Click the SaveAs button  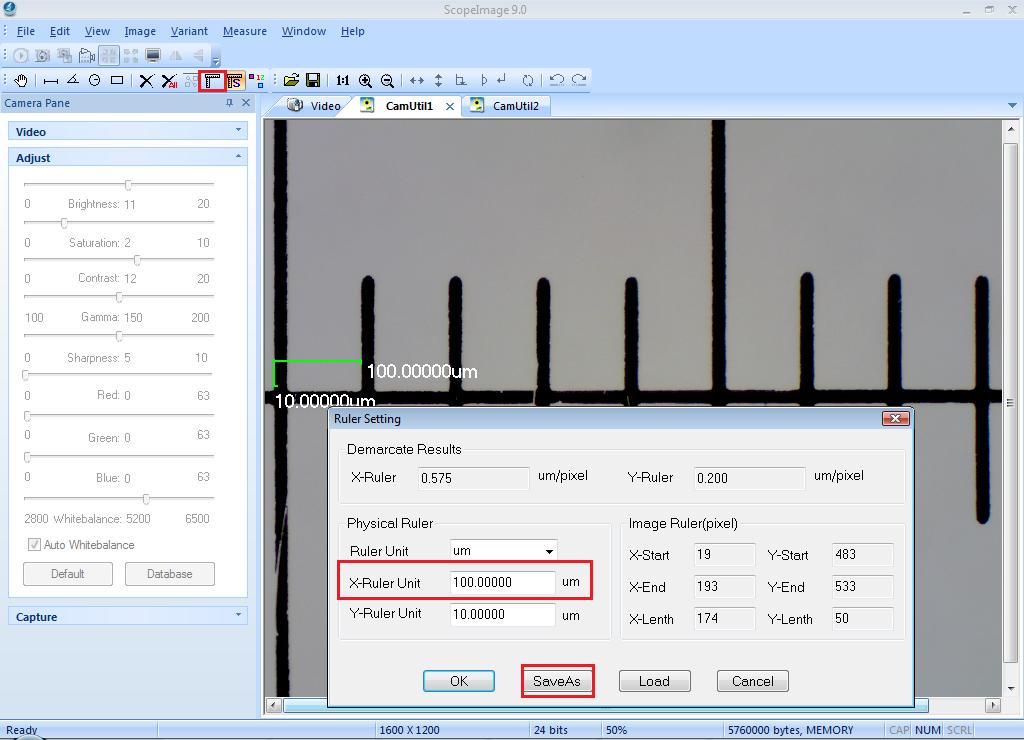(x=556, y=681)
